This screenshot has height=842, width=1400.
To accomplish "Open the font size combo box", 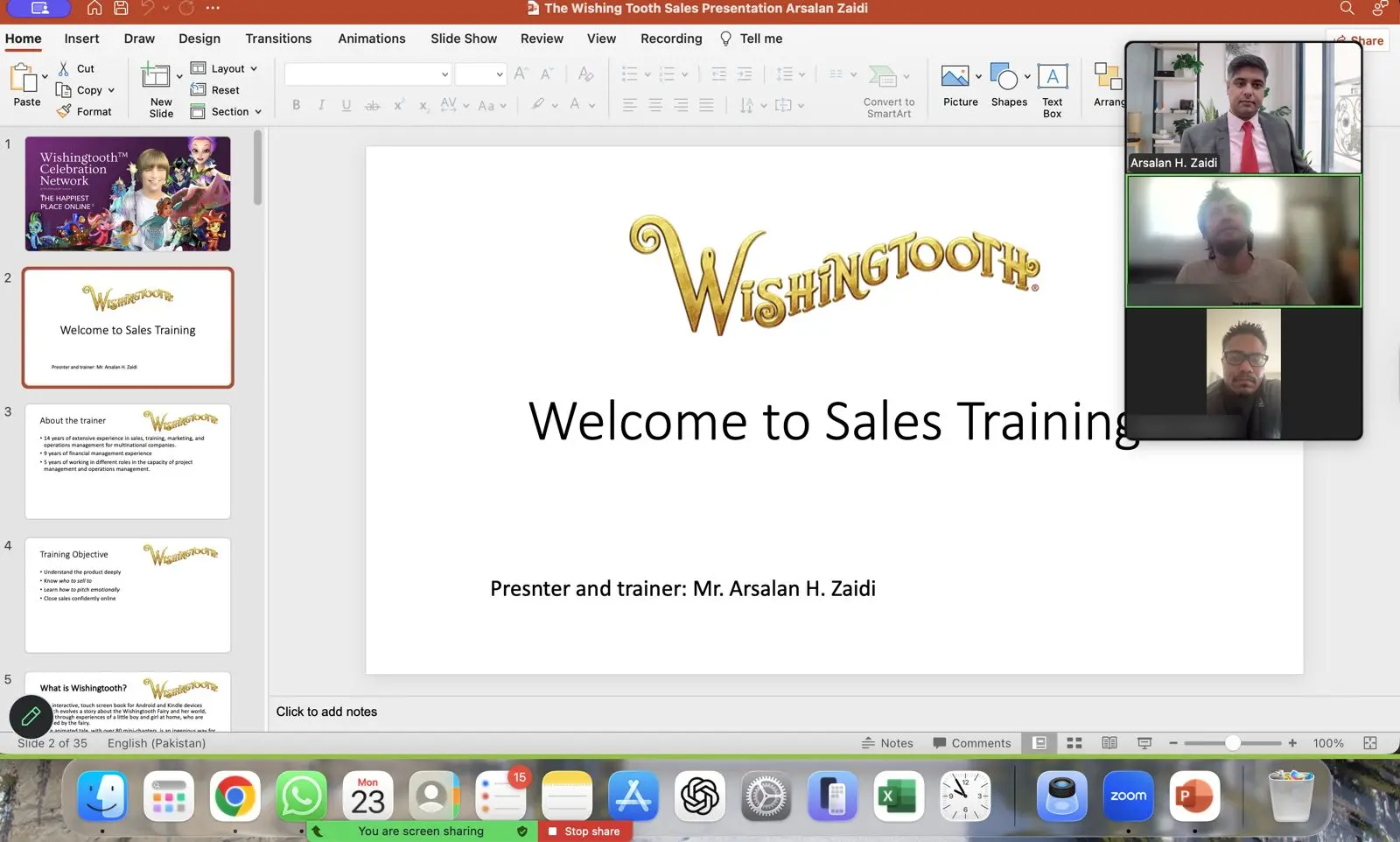I will coord(480,74).
